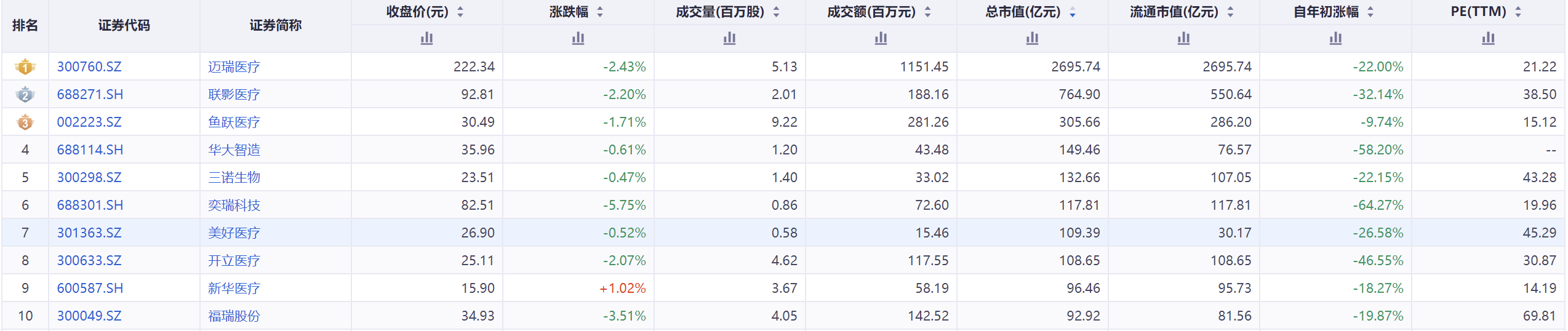Image resolution: width=1568 pixels, height=331 pixels.
Task: Open 开立医疗 stock name link
Action: (x=234, y=260)
